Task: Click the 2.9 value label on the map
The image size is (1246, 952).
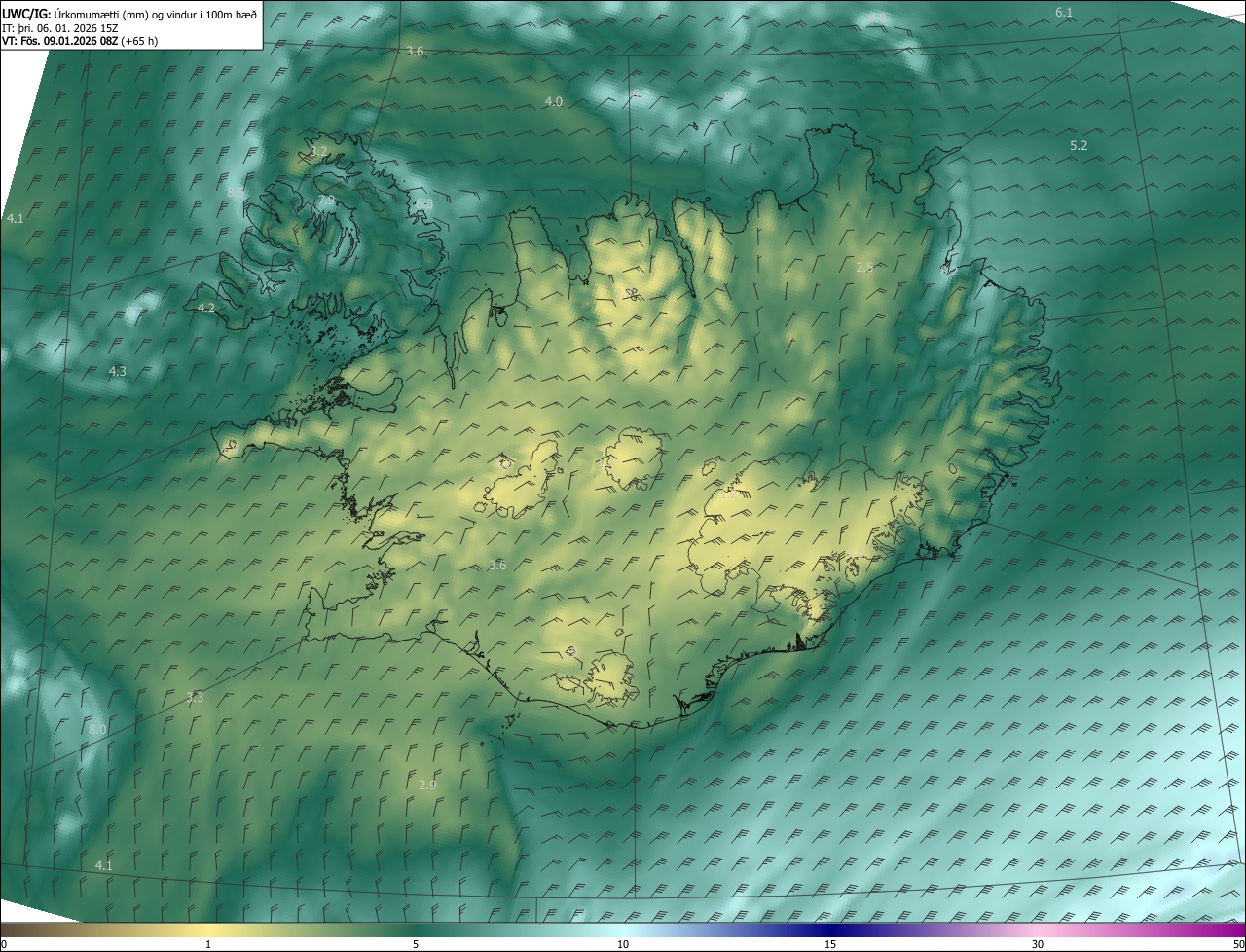Action: click(427, 785)
